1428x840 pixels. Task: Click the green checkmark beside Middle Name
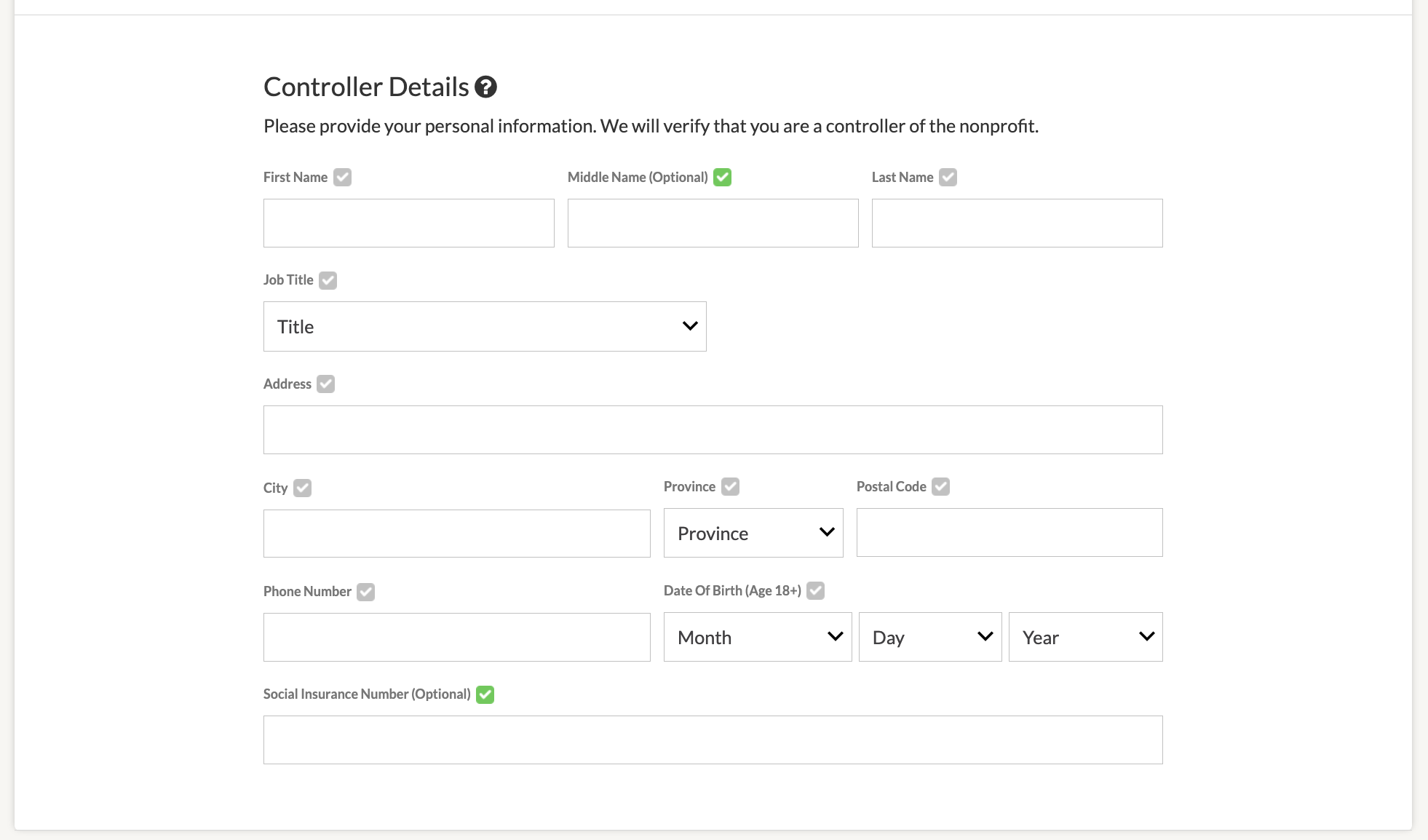tap(722, 178)
